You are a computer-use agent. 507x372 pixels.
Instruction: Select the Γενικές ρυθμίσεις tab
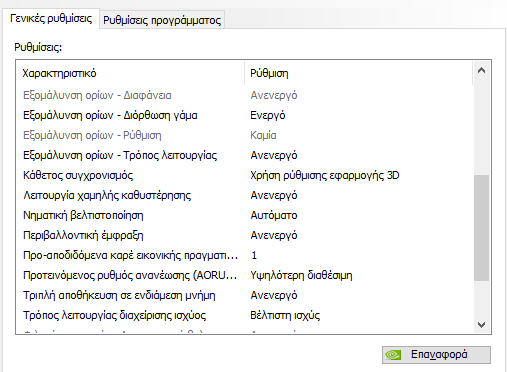tap(51, 18)
